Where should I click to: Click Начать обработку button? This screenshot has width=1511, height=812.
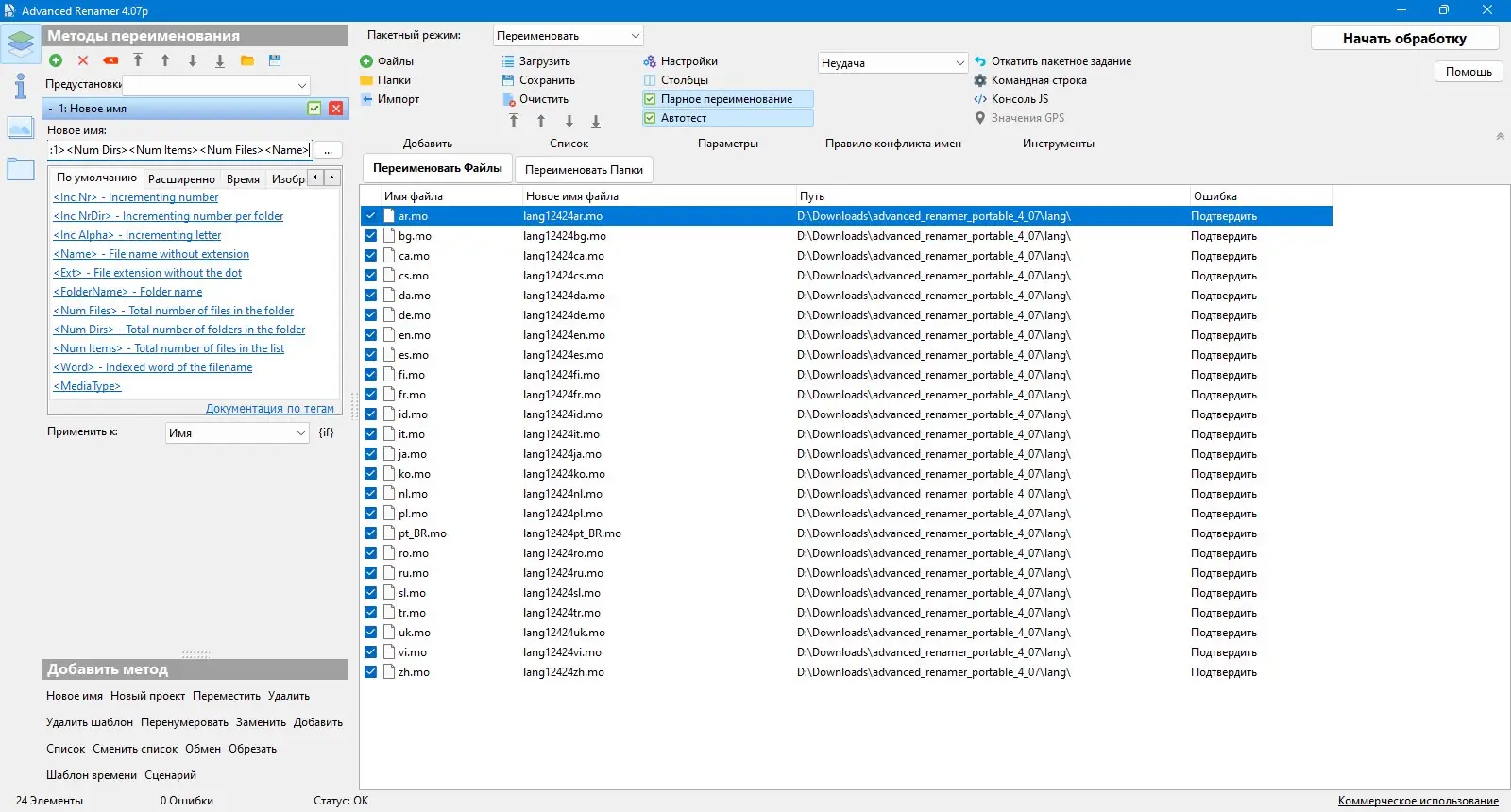[1404, 39]
